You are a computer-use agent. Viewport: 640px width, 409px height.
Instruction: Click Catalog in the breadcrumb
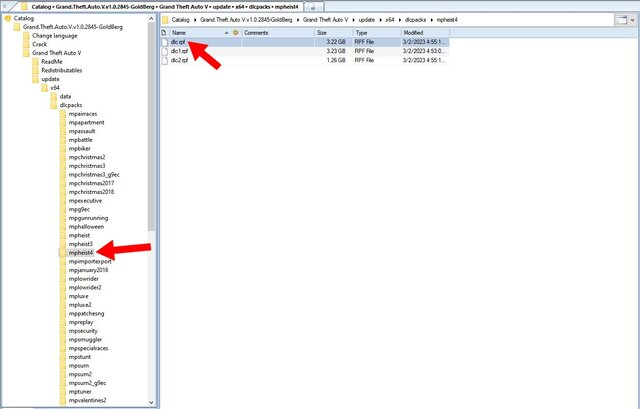[x=180, y=20]
